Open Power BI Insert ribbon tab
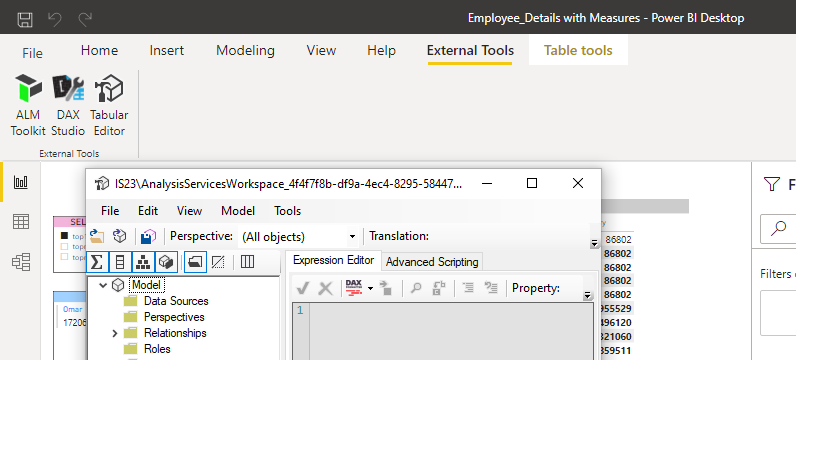This screenshot has width=819, height=460. tap(167, 51)
